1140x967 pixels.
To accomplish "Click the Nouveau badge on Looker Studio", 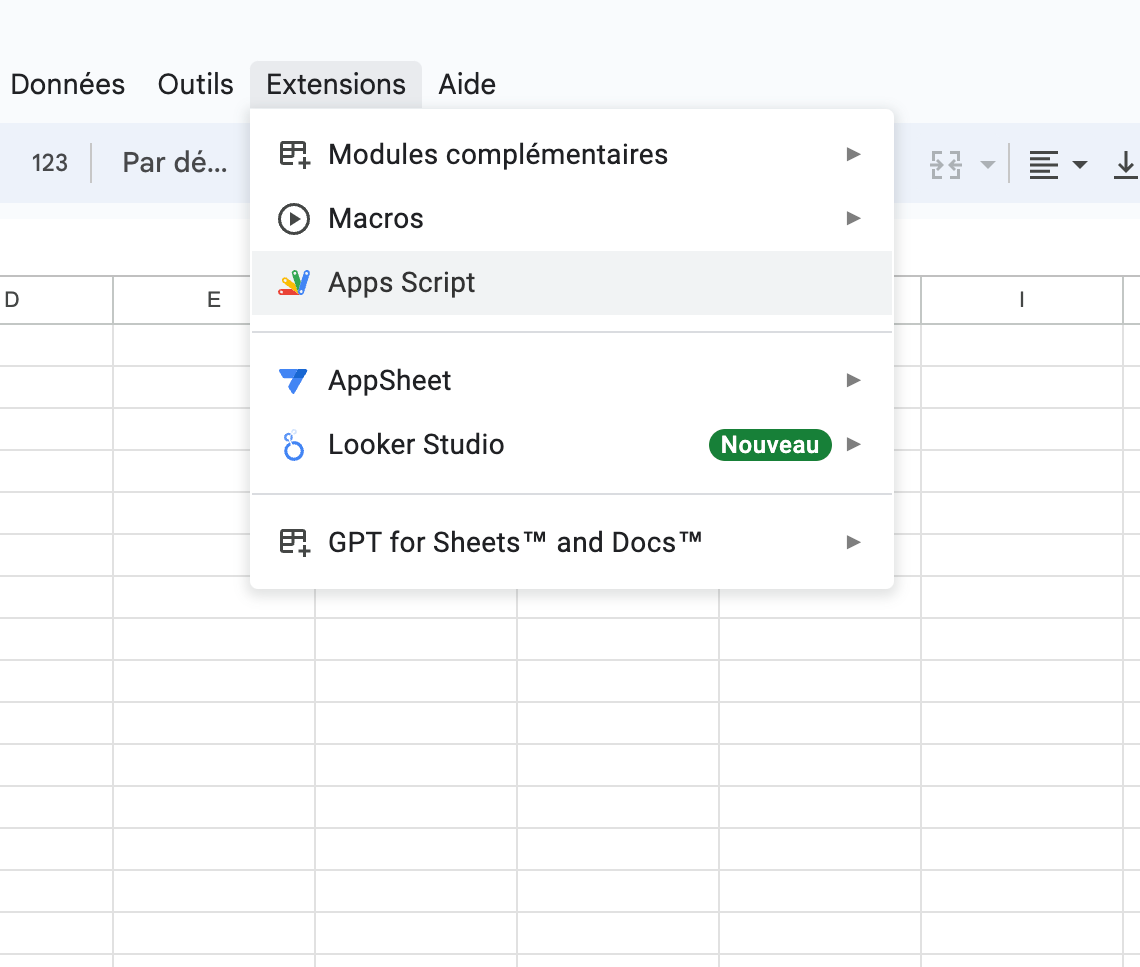I will coord(770,445).
